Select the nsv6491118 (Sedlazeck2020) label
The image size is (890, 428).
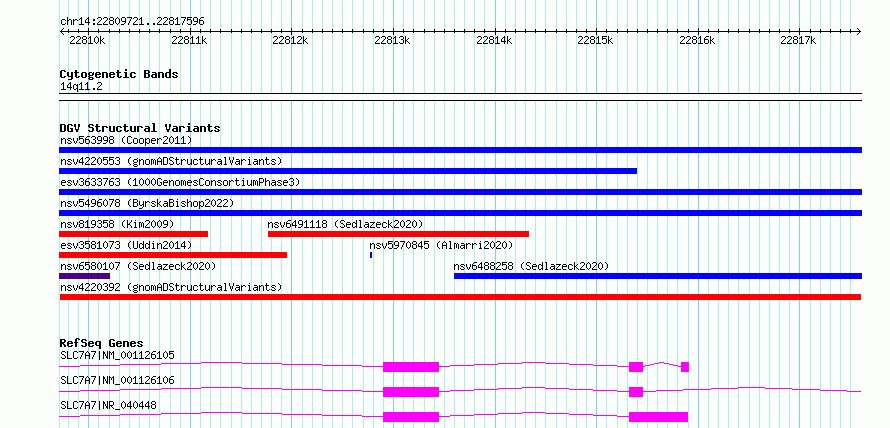coord(346,224)
